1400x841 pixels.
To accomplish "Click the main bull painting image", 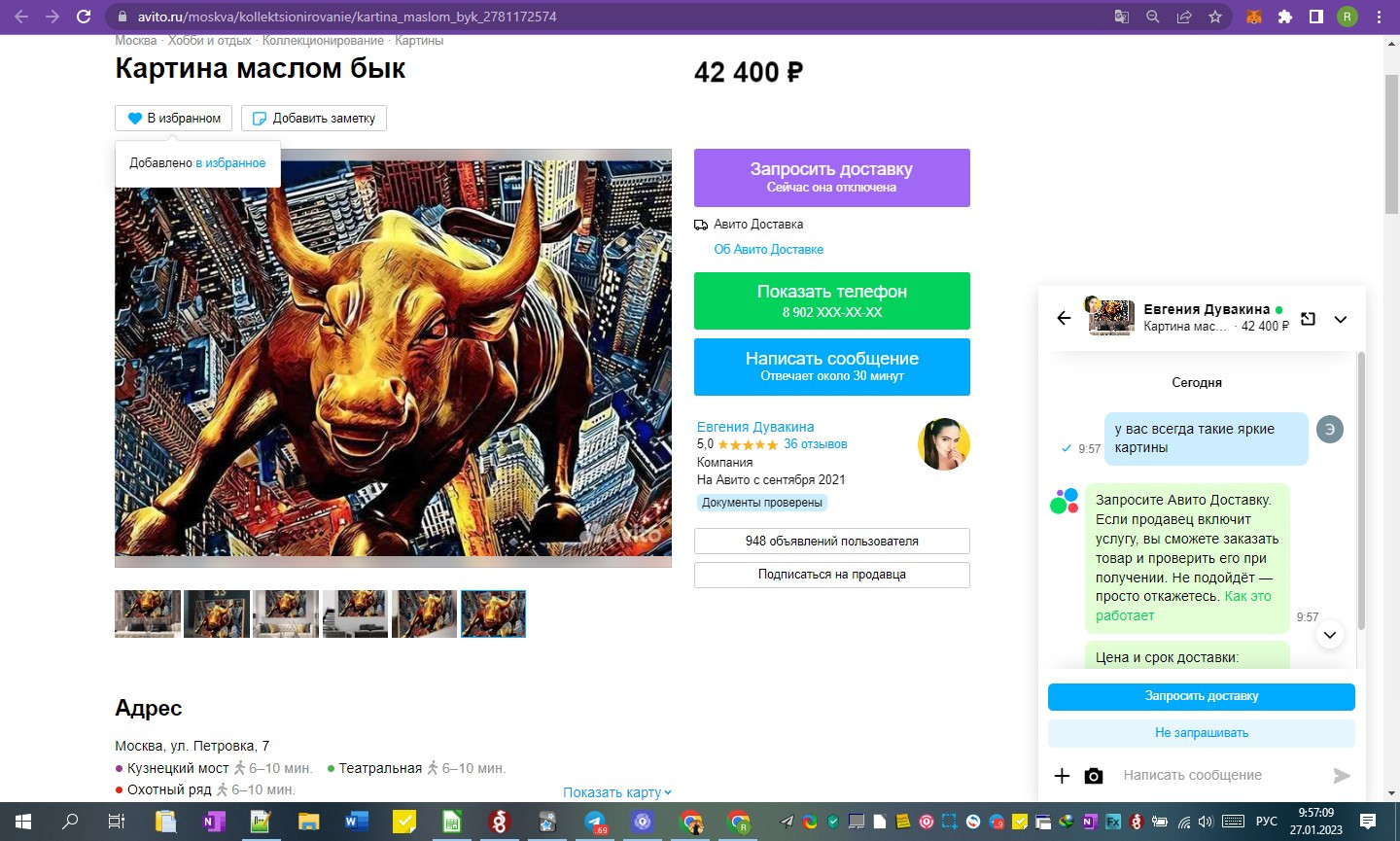I will pyautogui.click(x=393, y=358).
